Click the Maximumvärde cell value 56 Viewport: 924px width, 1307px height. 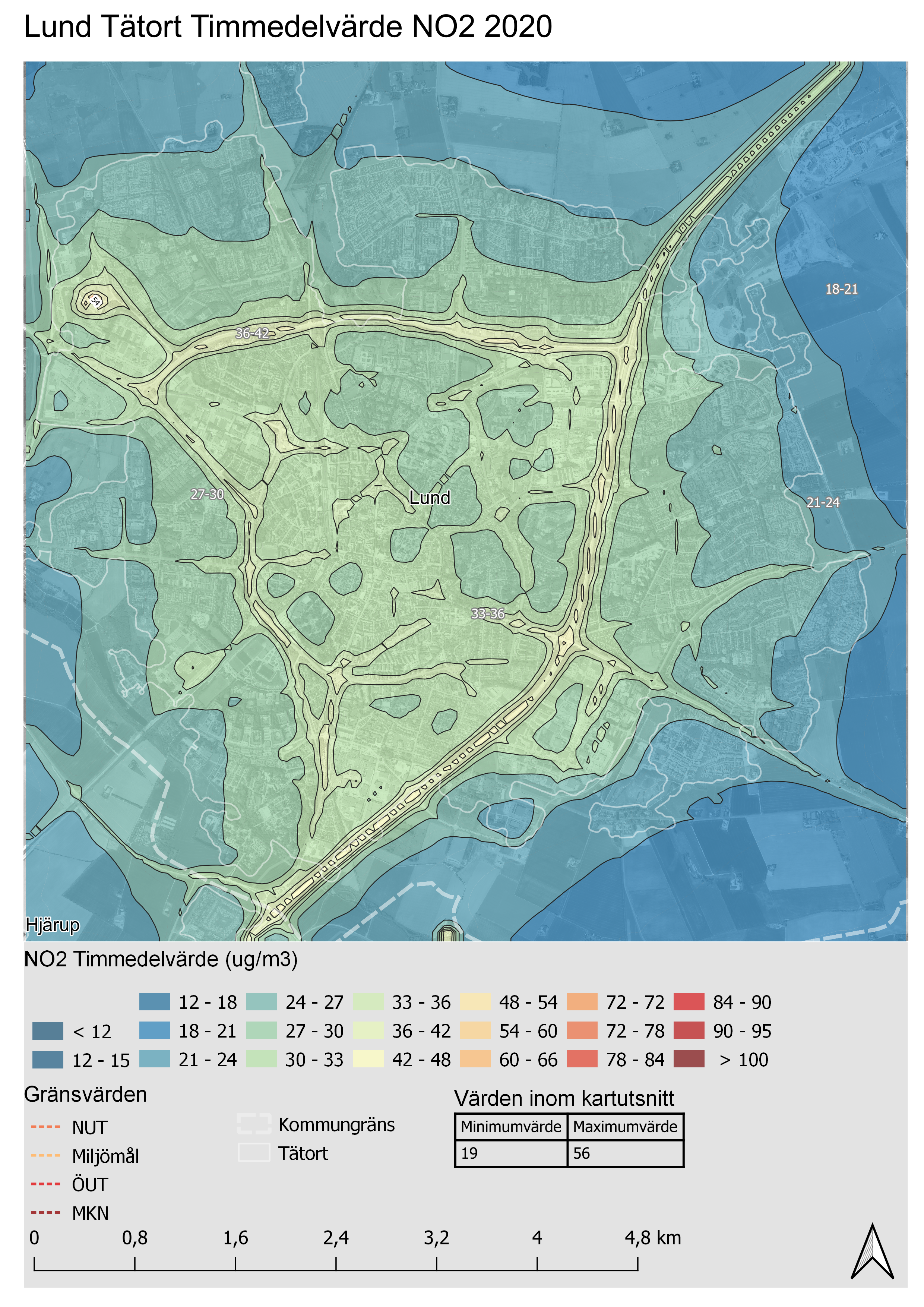pyautogui.click(x=582, y=1153)
